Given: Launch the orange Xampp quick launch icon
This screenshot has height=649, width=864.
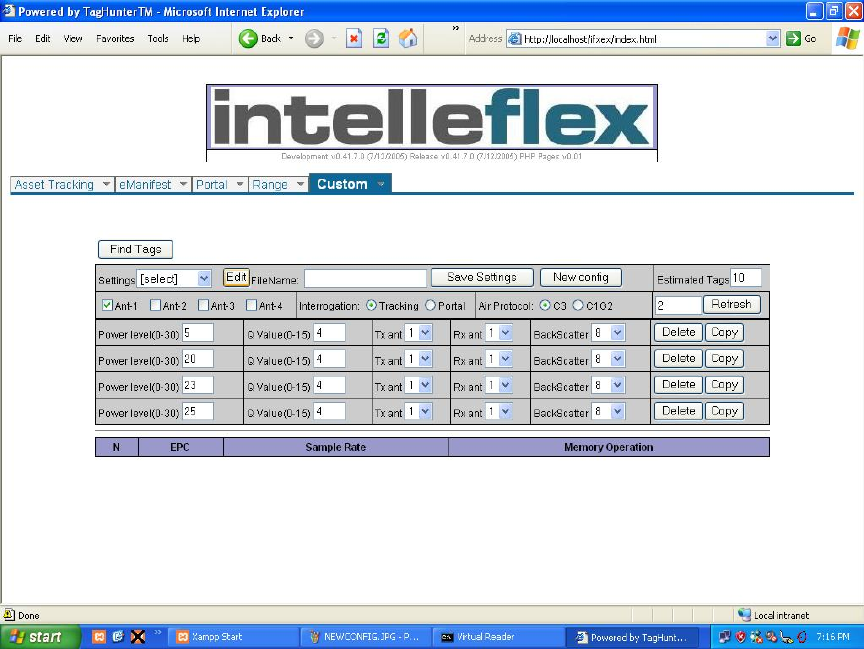Looking at the screenshot, I should 99,637.
